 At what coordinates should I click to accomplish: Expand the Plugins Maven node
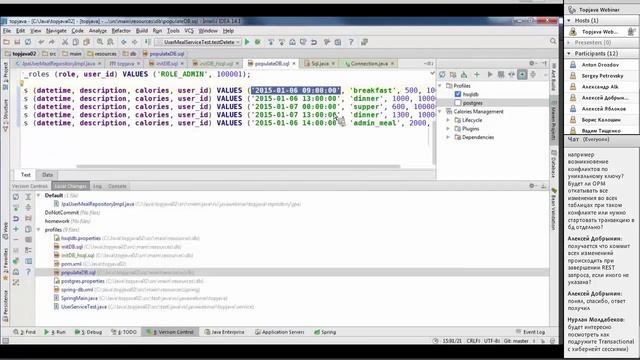pyautogui.click(x=448, y=129)
